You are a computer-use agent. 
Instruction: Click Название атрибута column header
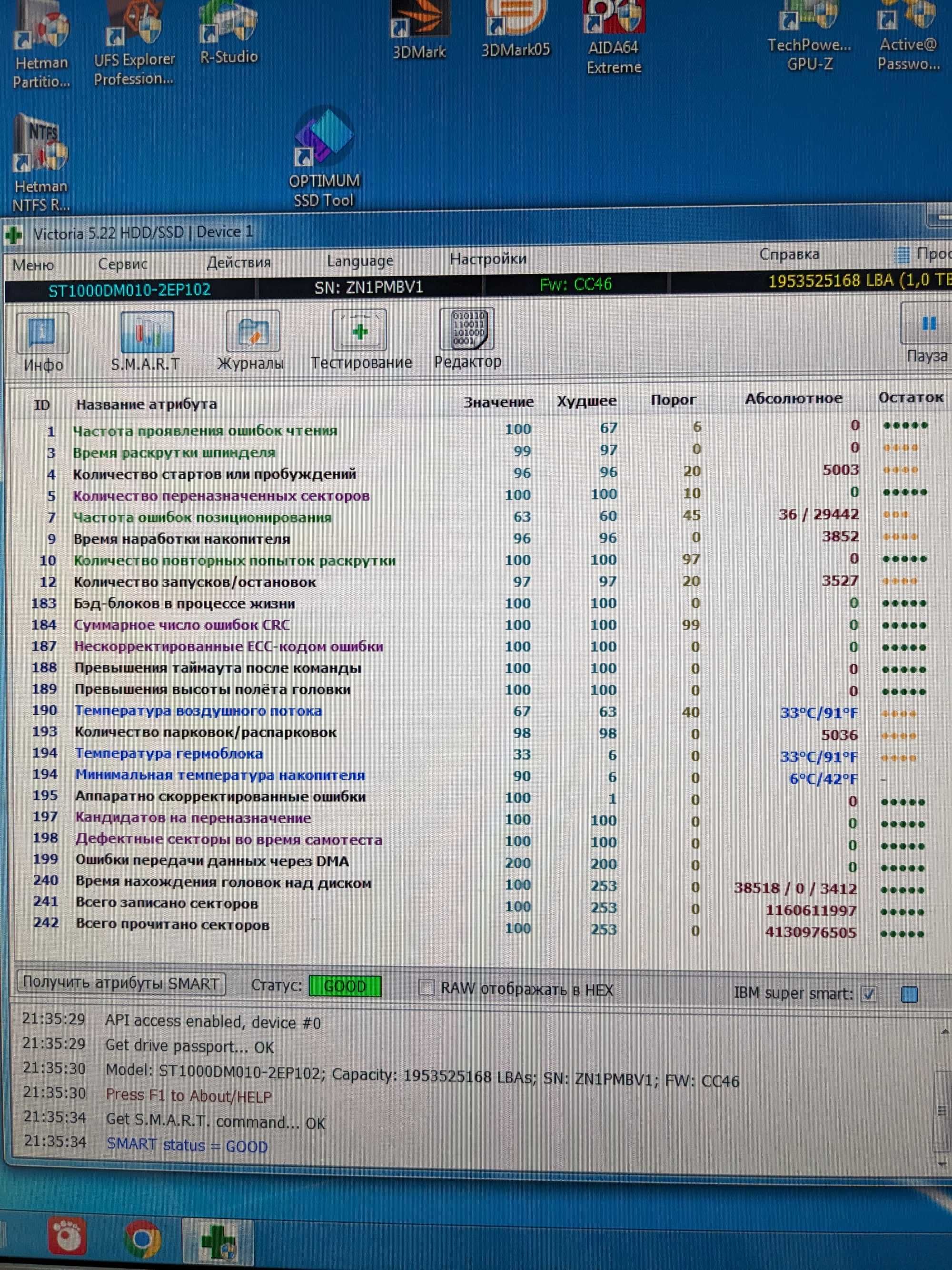pyautogui.click(x=146, y=404)
